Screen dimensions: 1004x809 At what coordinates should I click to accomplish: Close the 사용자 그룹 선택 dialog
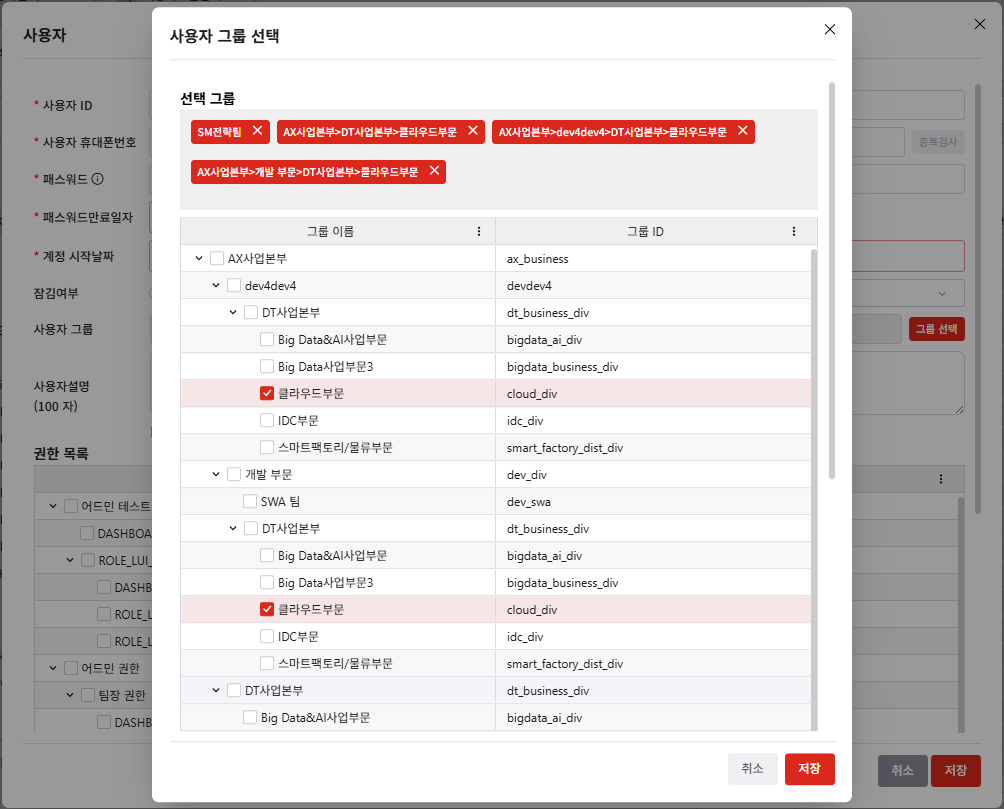pos(830,29)
